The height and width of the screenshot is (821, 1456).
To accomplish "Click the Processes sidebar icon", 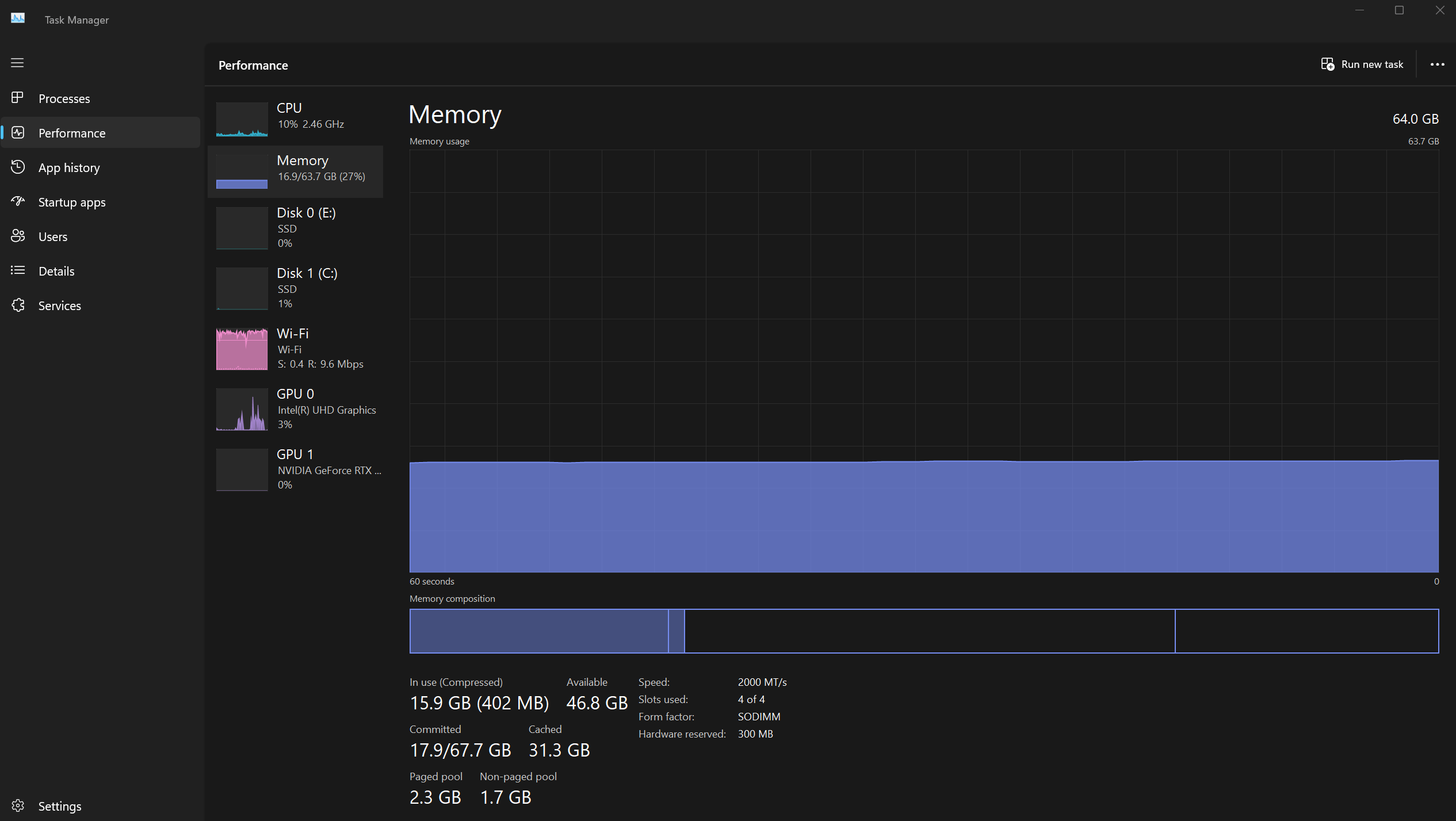I will (17, 98).
